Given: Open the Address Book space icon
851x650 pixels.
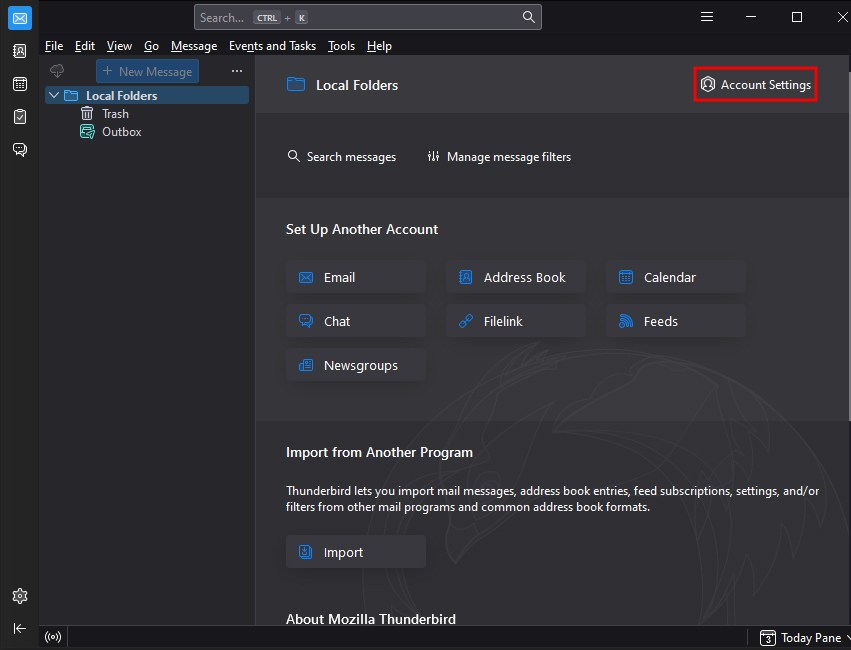Looking at the screenshot, I should [19, 51].
